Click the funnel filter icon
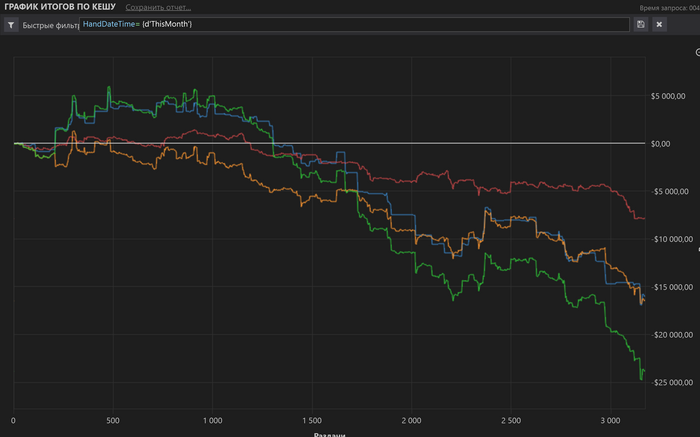Screen dimensions: 700x437 (x=11, y=25)
